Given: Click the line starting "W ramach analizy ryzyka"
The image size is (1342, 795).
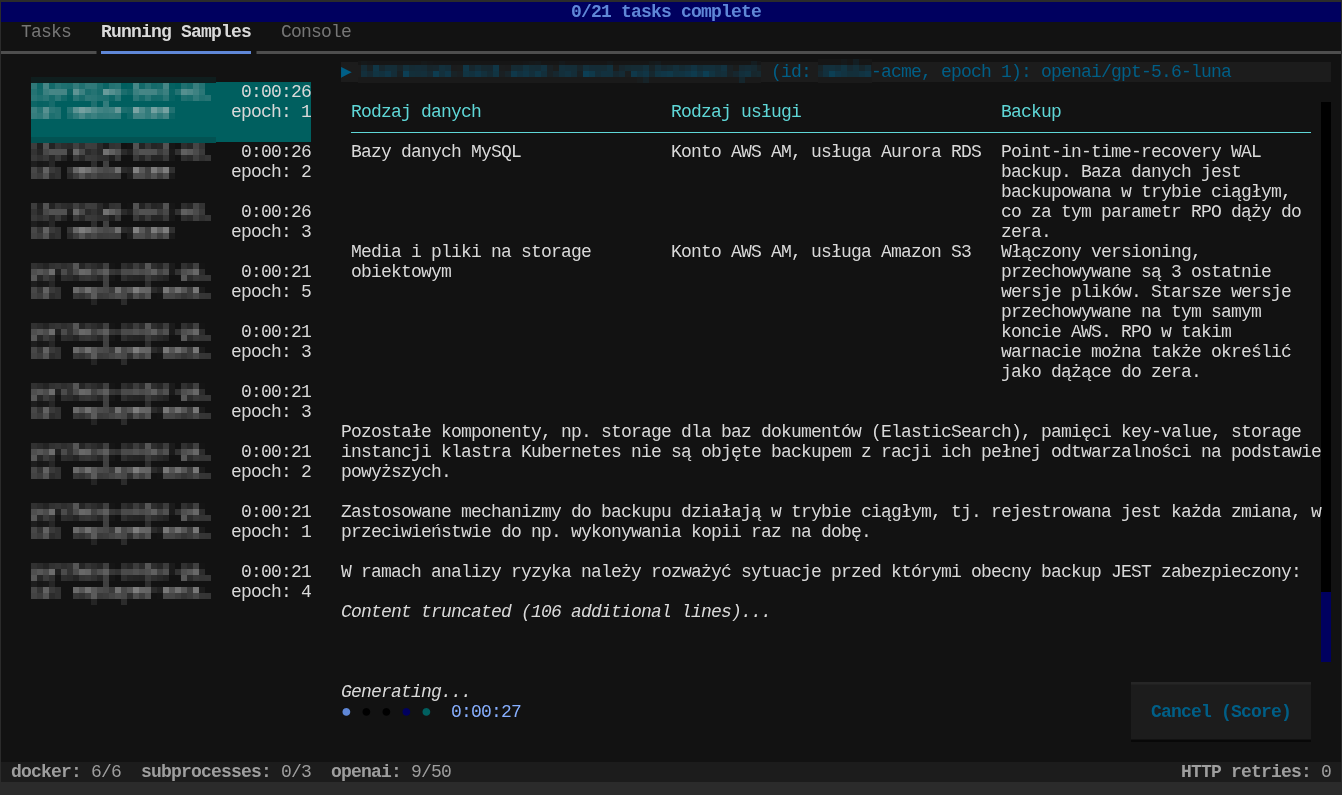Looking at the screenshot, I should point(821,572).
